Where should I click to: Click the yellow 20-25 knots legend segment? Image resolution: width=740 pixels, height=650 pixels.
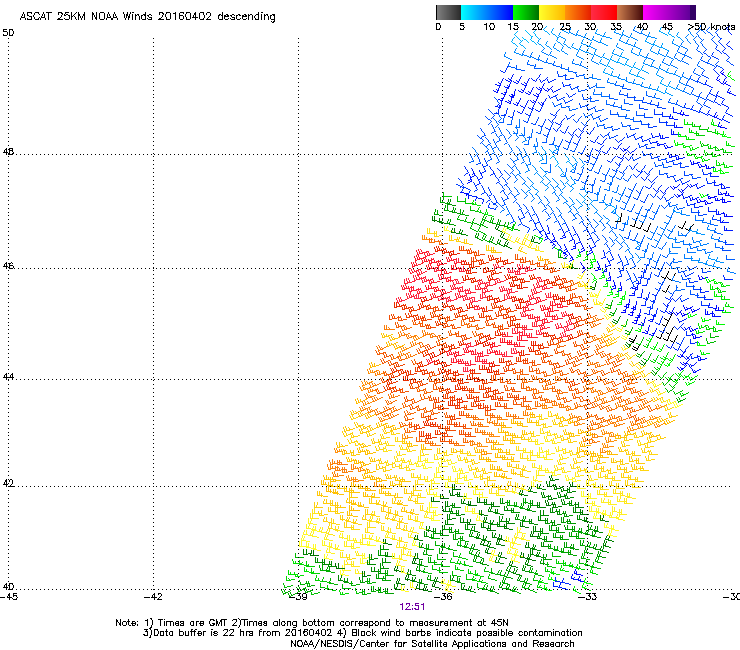tap(552, 12)
